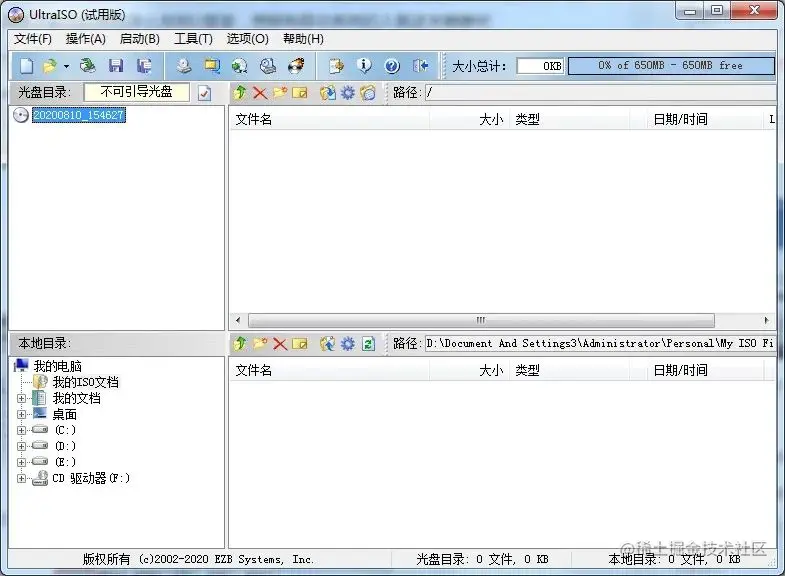Click the Save floppy disk toolbar icon
Image resolution: width=785 pixels, height=576 pixels.
116,66
